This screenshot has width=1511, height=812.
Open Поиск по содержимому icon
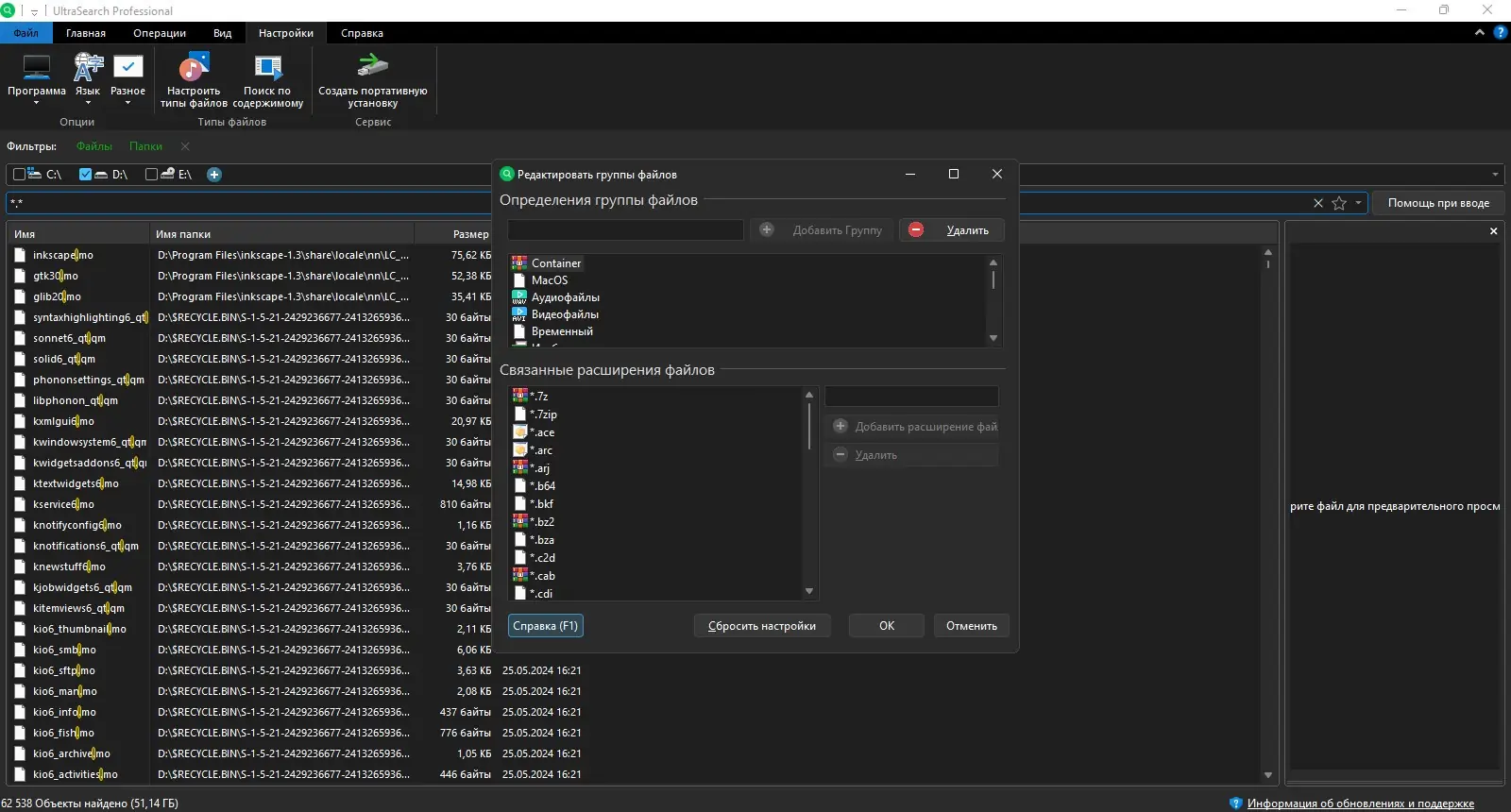tap(268, 67)
